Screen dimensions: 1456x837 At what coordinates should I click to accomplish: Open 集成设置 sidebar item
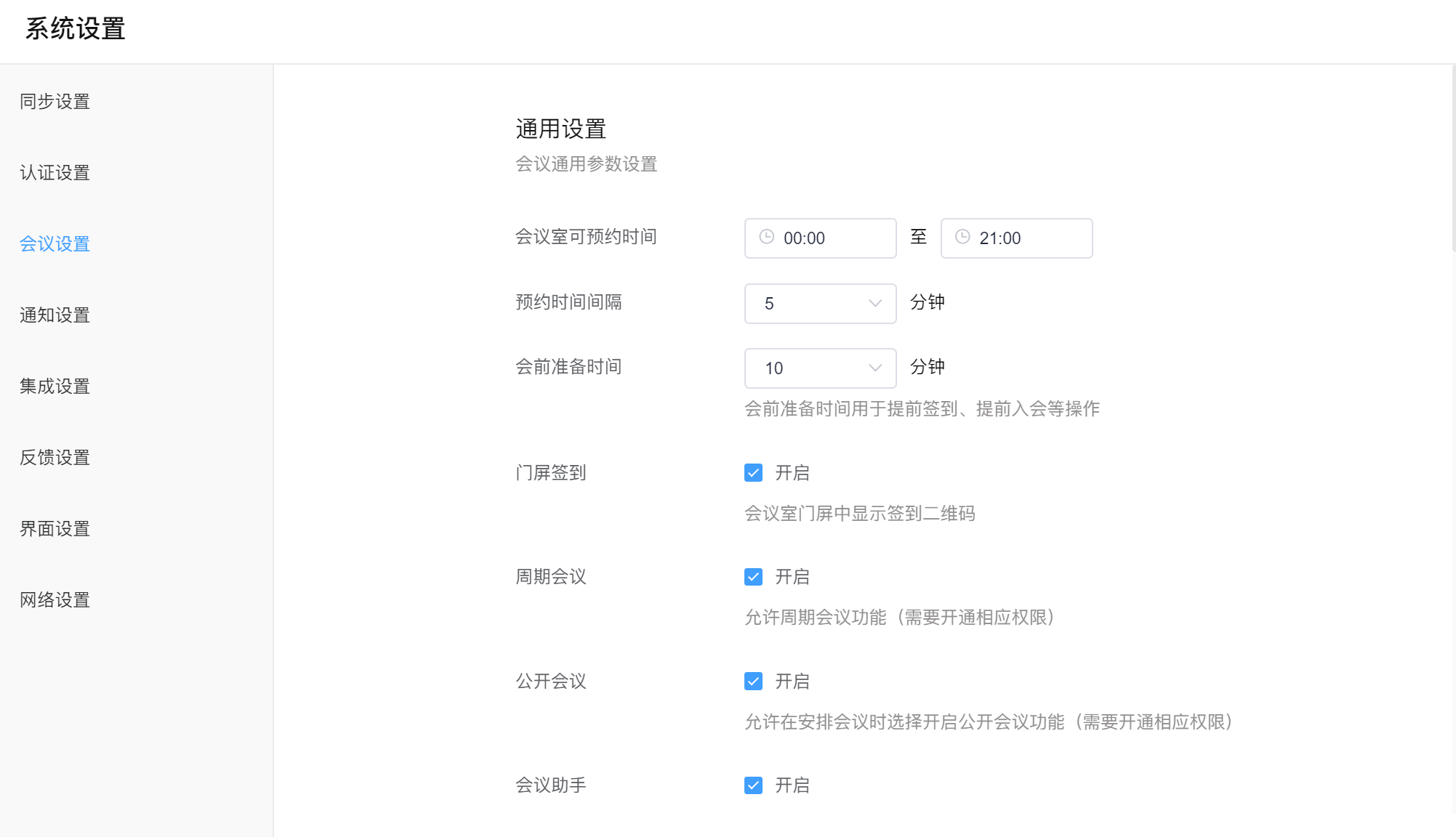point(55,387)
